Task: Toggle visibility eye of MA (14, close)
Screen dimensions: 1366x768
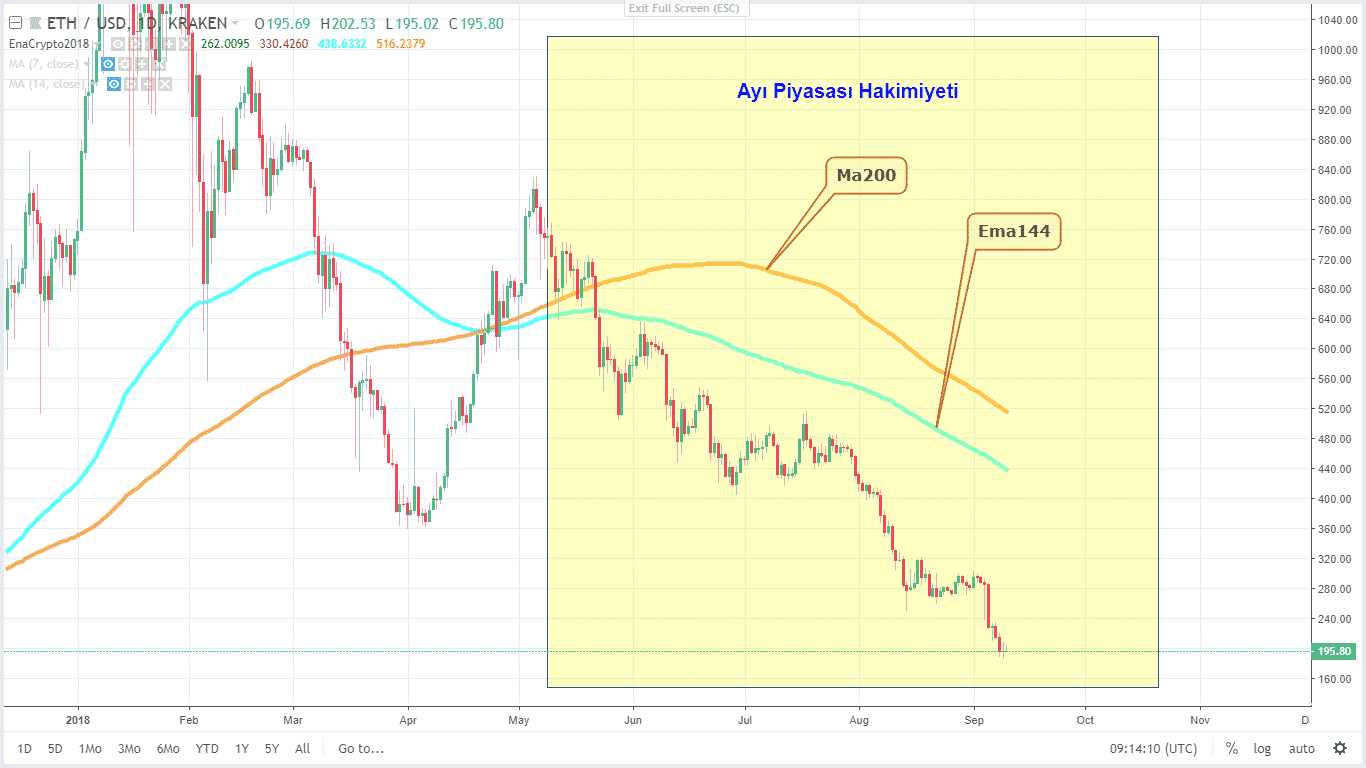Action: 114,84
